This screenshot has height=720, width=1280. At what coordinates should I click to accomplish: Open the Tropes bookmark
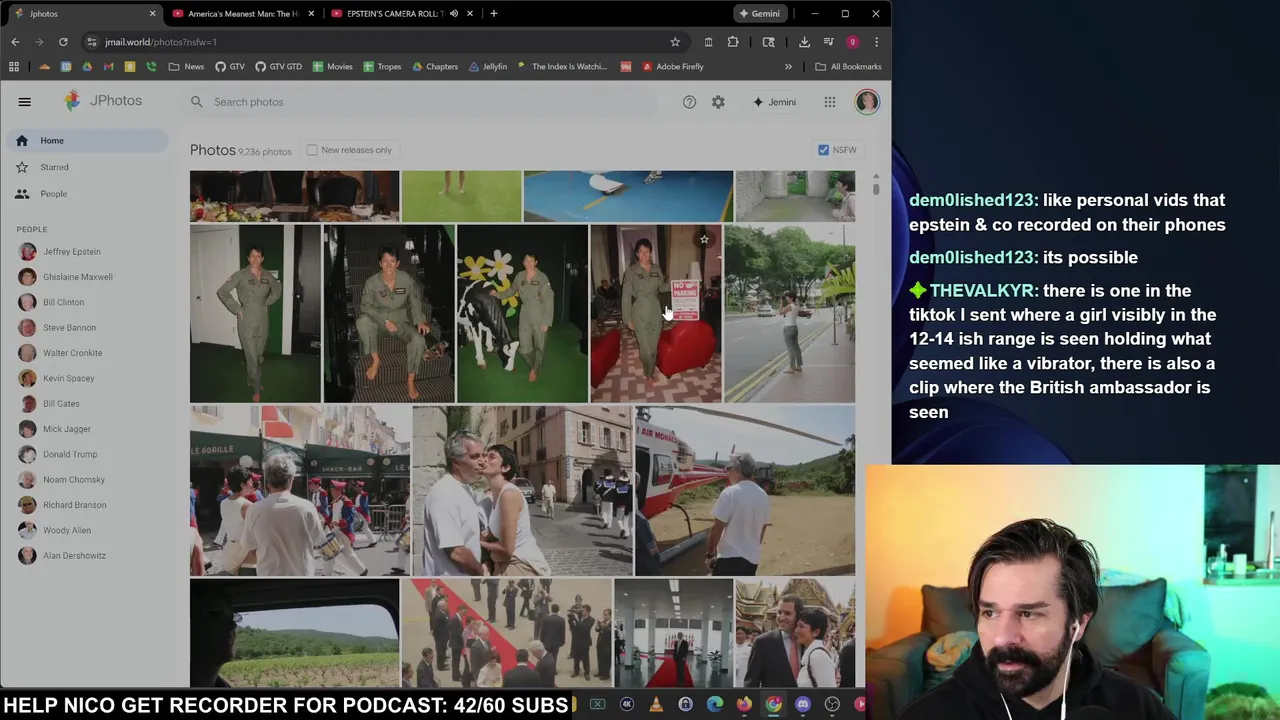tap(382, 67)
